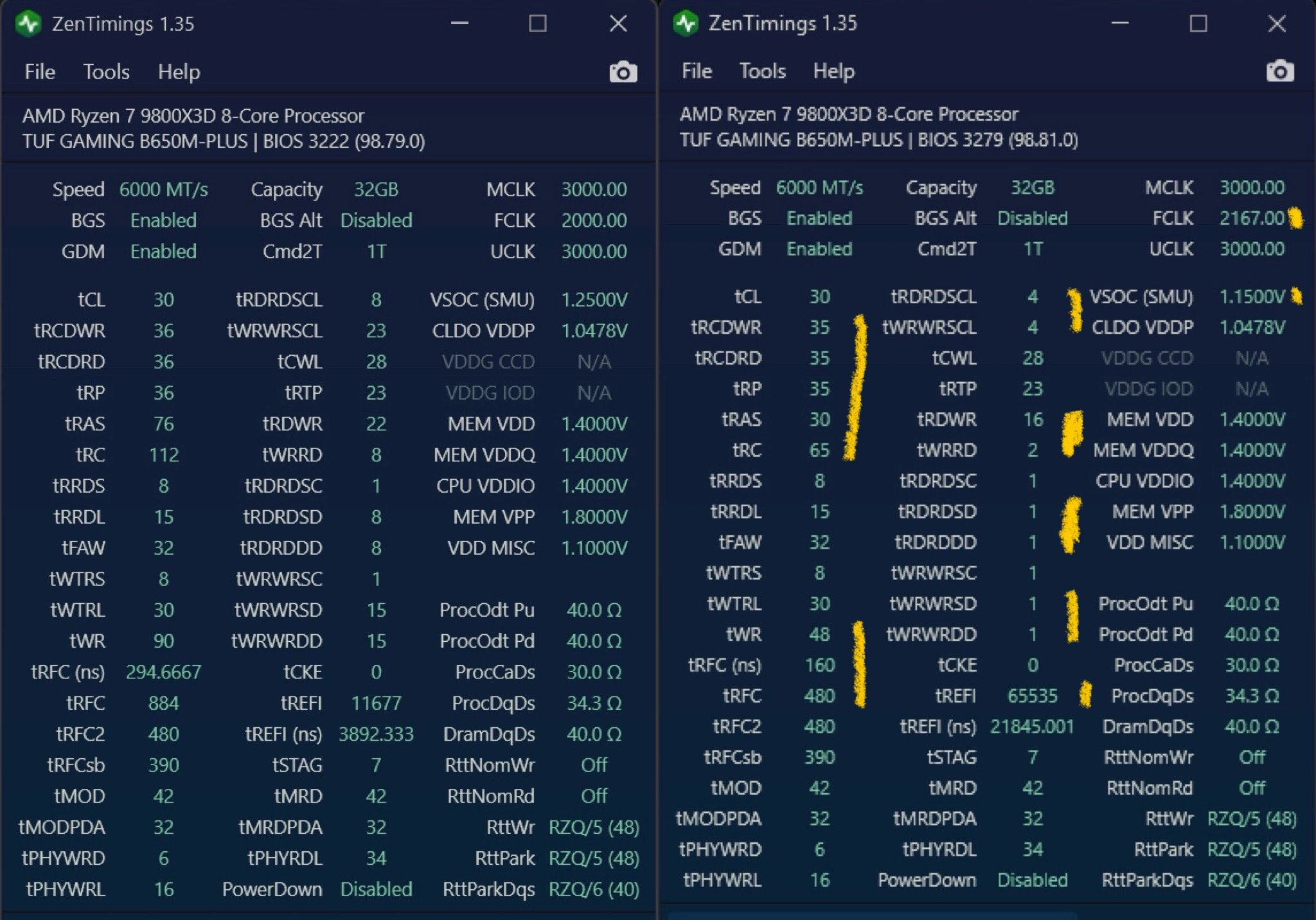Click the screenshot camera icon in left window
The image size is (1316, 920).
pyautogui.click(x=623, y=72)
